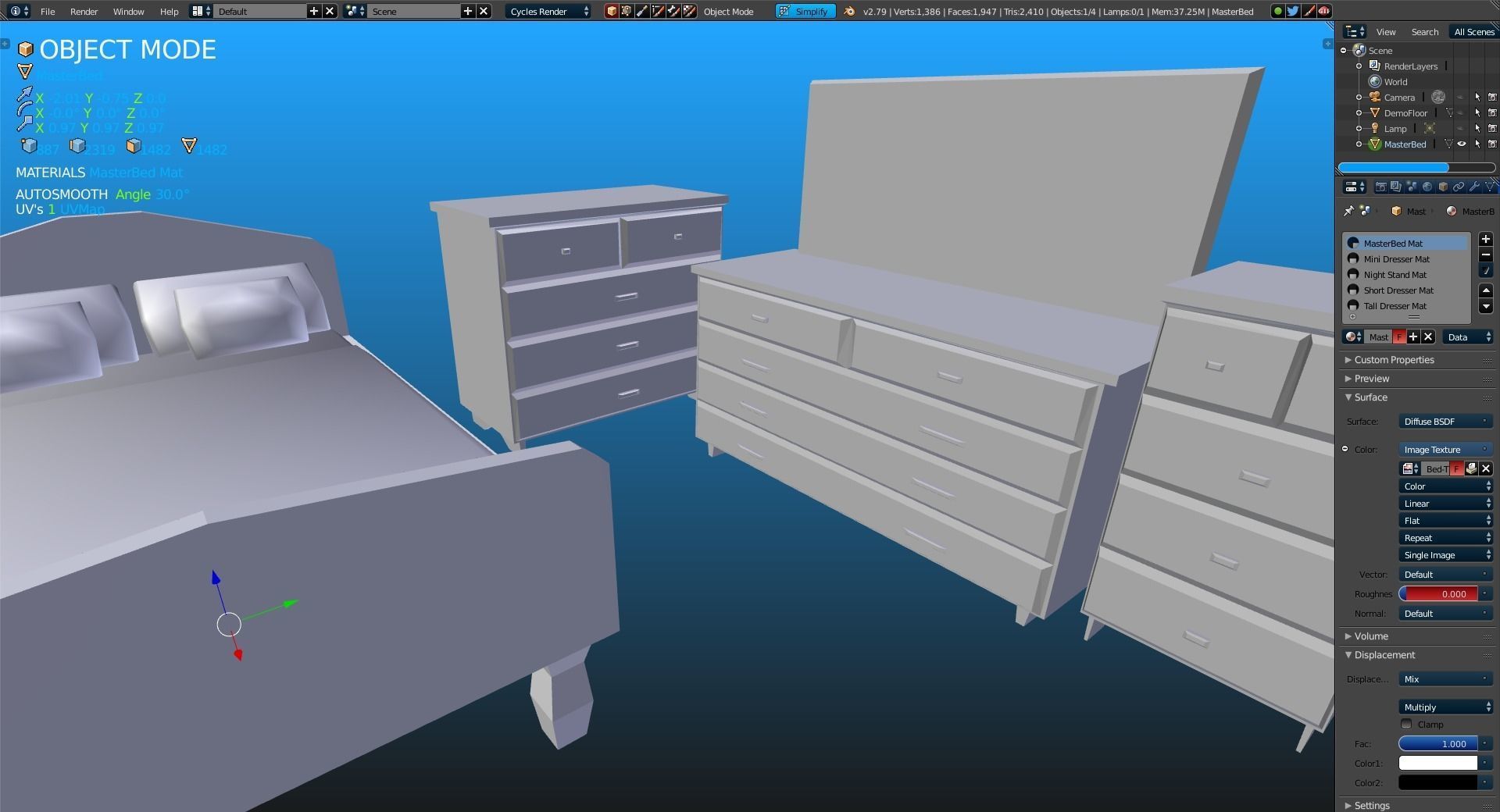The width and height of the screenshot is (1500, 812).
Task: Remove material slot with minus
Action: pyautogui.click(x=1486, y=255)
